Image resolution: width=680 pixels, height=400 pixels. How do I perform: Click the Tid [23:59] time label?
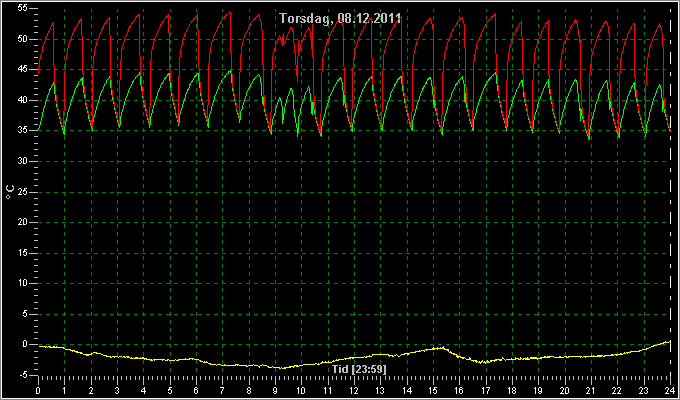coord(358,369)
